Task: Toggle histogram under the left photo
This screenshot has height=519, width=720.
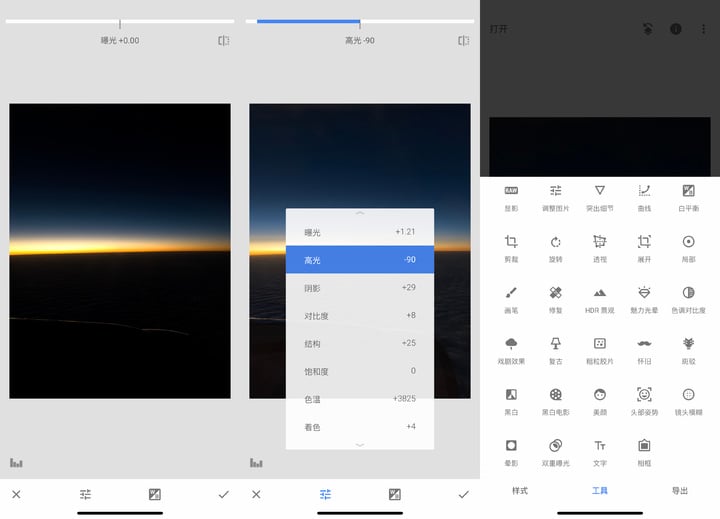Action: pos(16,463)
